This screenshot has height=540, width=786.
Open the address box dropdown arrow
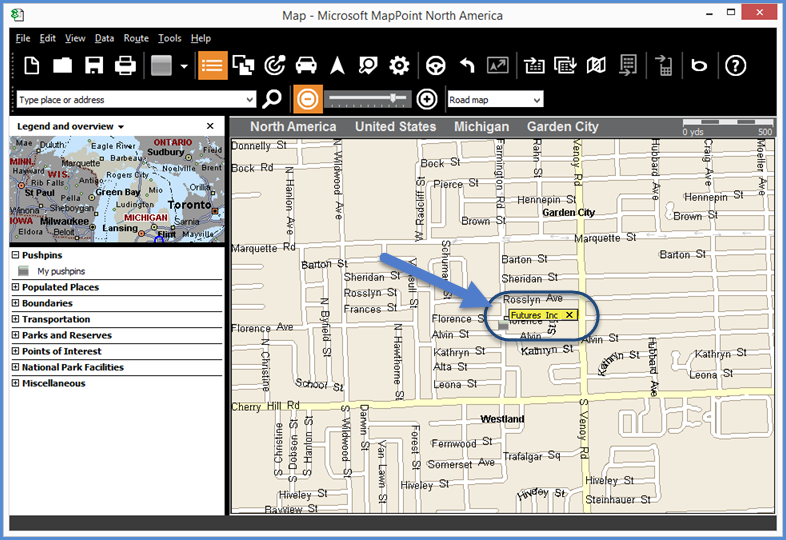pyautogui.click(x=250, y=100)
